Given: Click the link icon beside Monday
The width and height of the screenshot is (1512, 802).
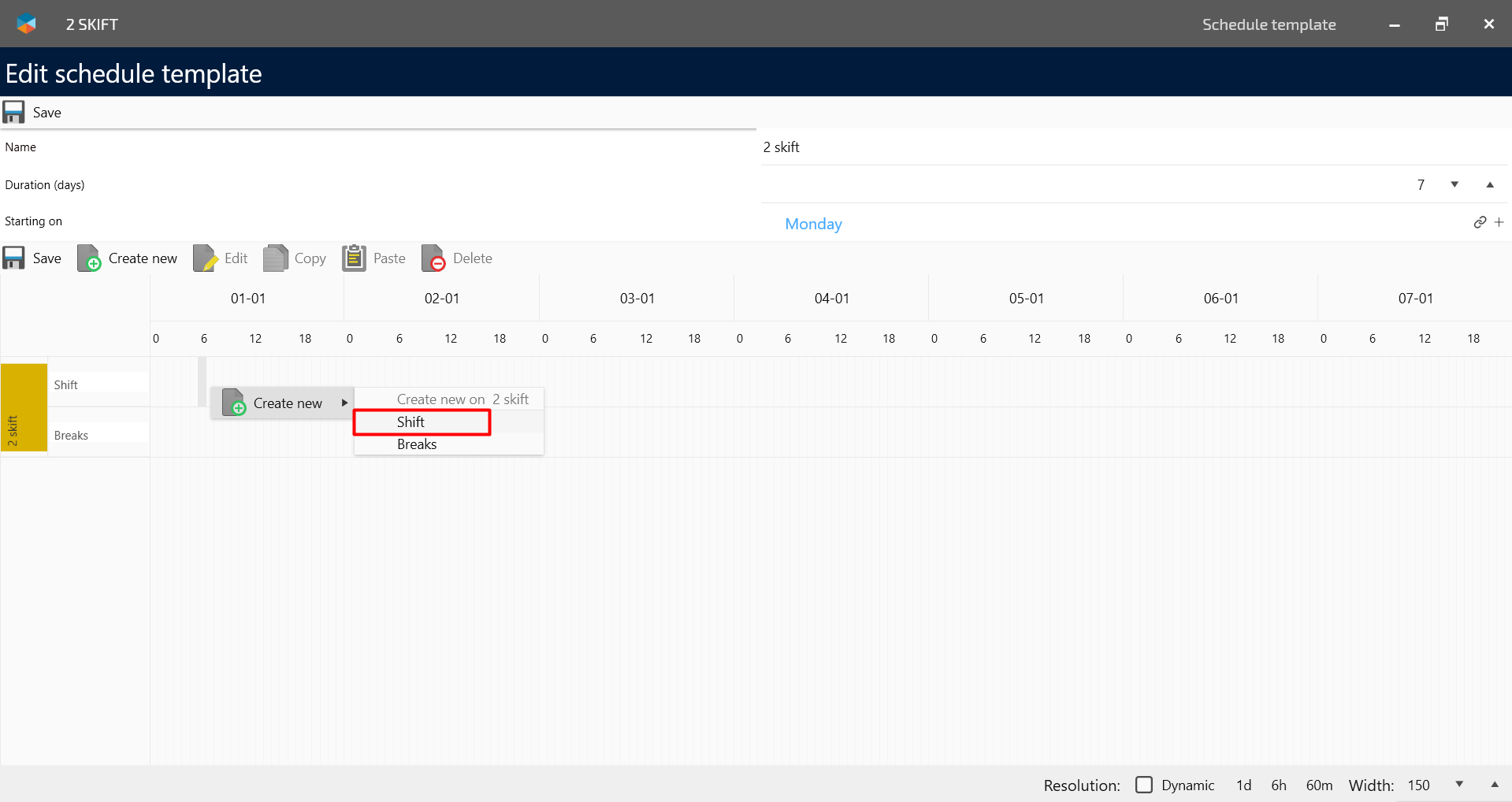Looking at the screenshot, I should [x=1480, y=223].
